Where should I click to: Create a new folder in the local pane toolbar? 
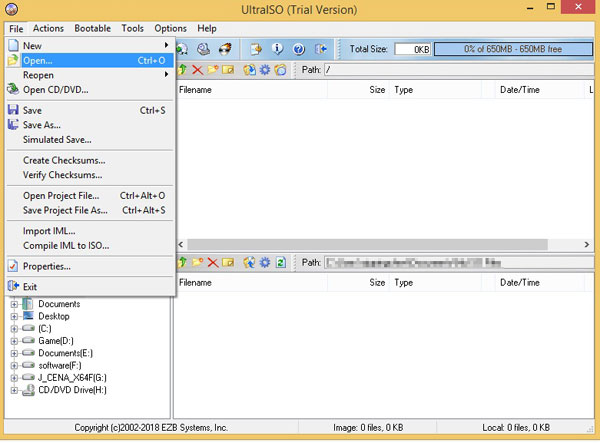(197, 262)
